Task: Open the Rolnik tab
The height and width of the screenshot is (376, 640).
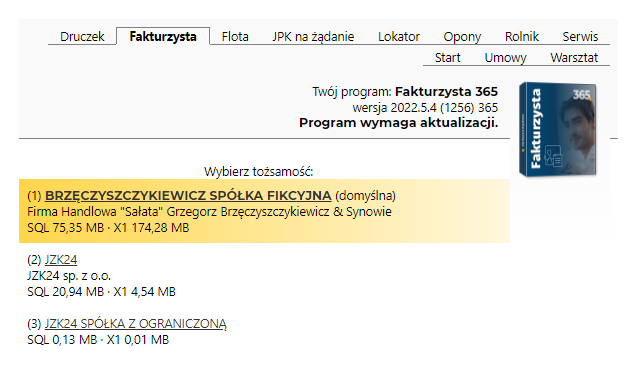Action: (522, 37)
